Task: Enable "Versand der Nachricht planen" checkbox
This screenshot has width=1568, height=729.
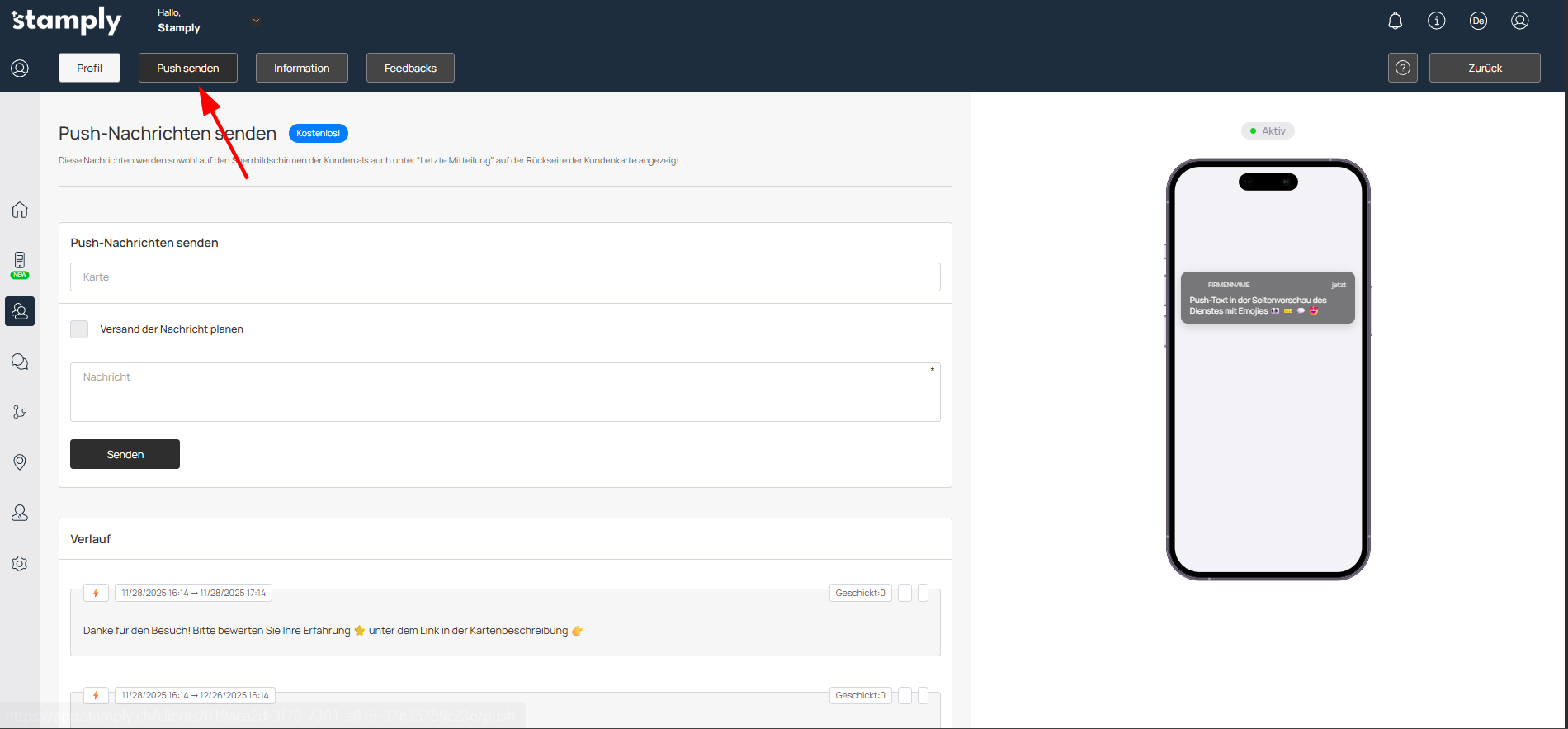Action: pyautogui.click(x=79, y=329)
